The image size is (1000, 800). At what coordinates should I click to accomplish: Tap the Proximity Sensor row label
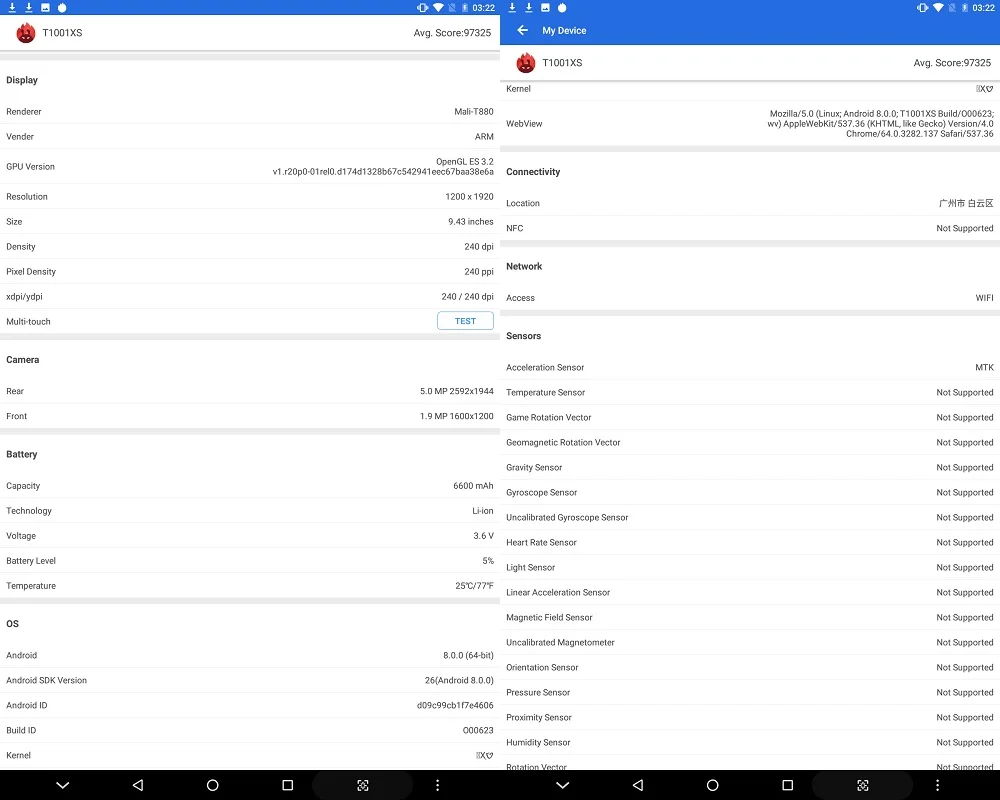point(539,718)
